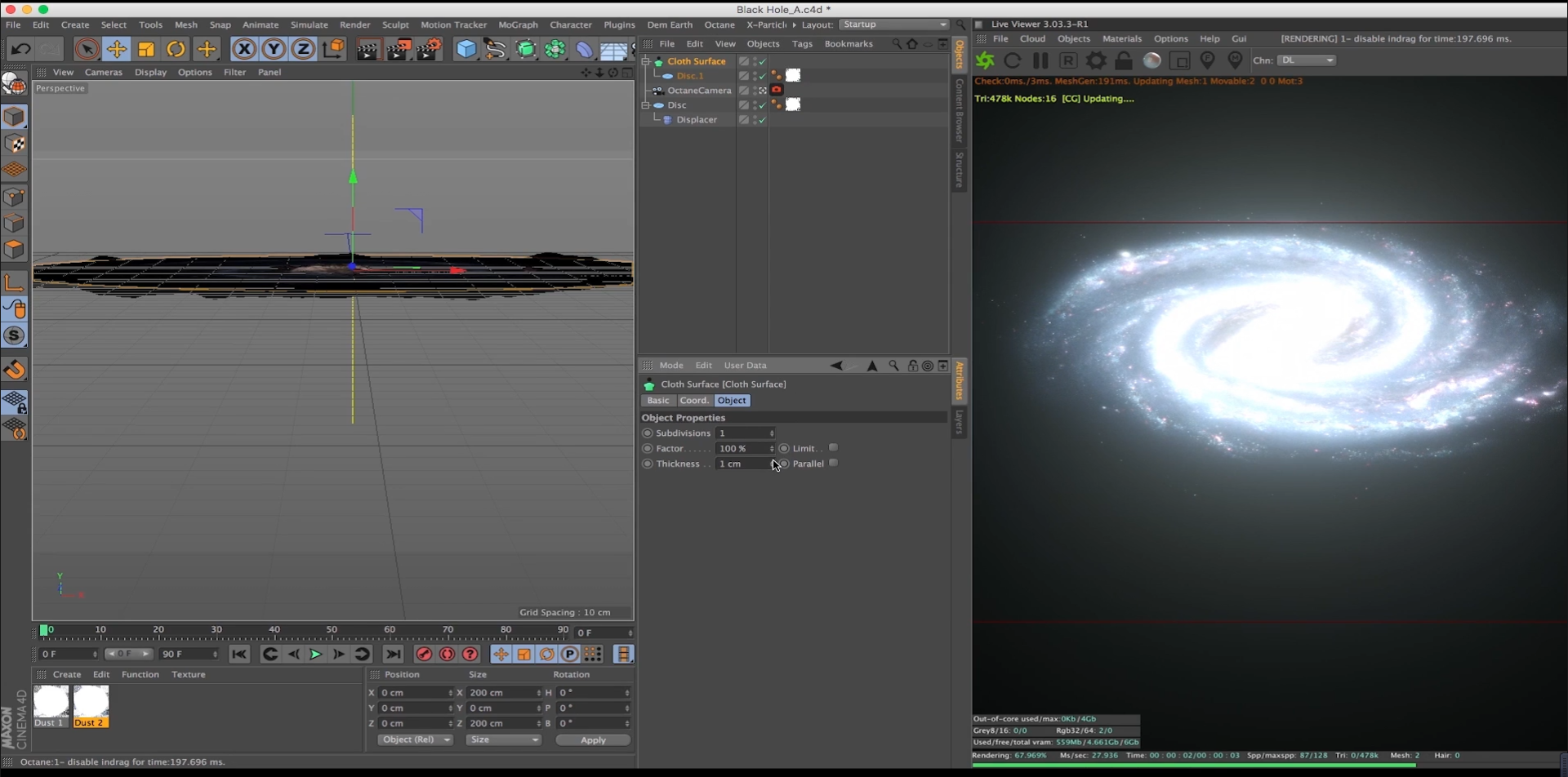Enable the Limit checkbox
The width and height of the screenshot is (1568, 777).
point(833,448)
